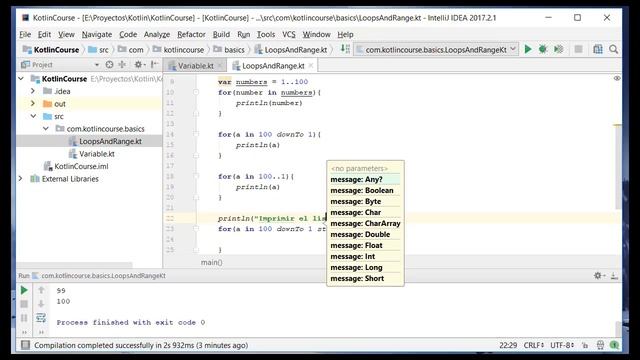This screenshot has width=640, height=360.
Task: Rerun program in Run panel
Action: pyautogui.click(x=24, y=290)
